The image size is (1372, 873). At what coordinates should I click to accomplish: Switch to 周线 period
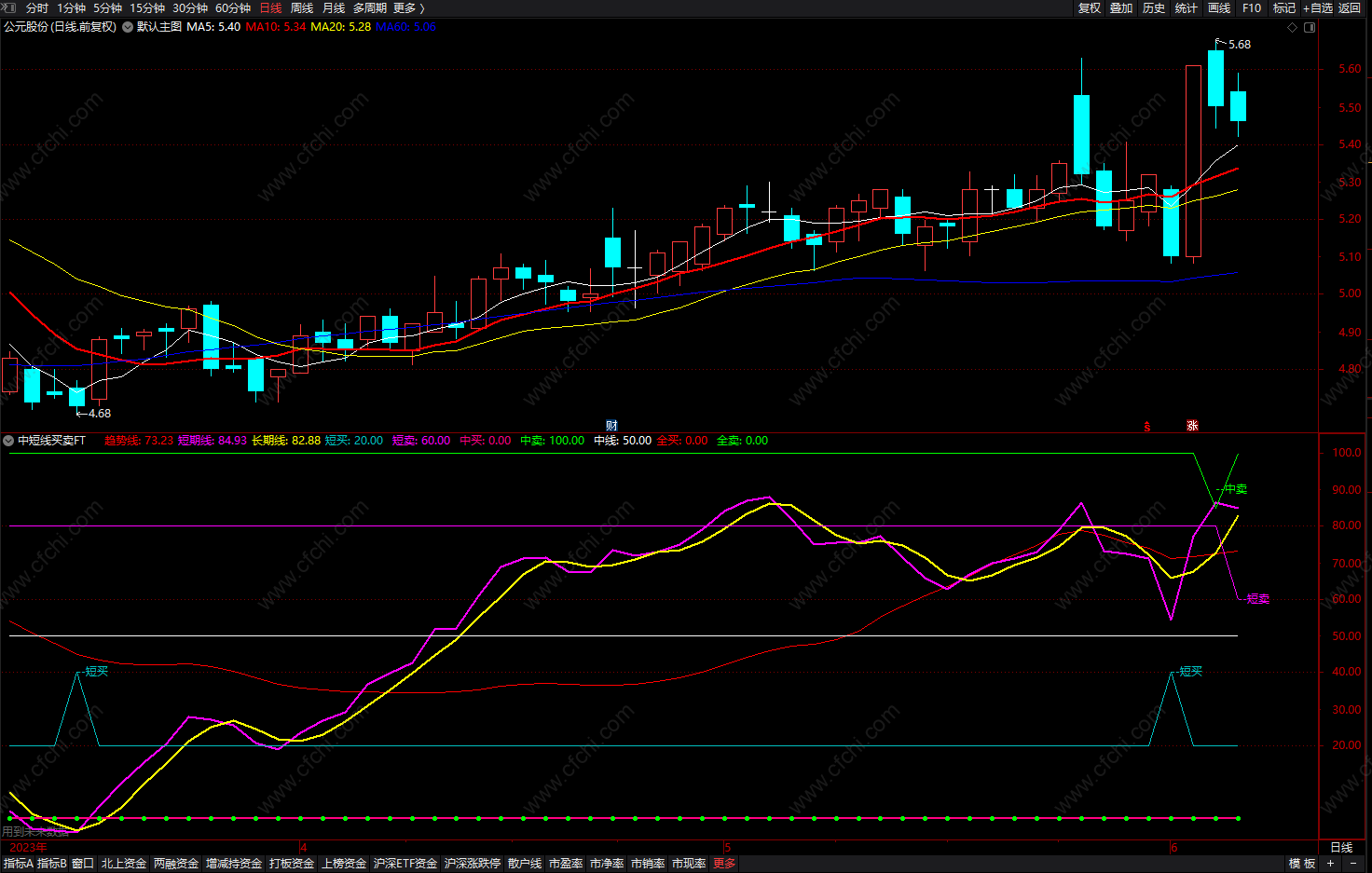click(302, 7)
